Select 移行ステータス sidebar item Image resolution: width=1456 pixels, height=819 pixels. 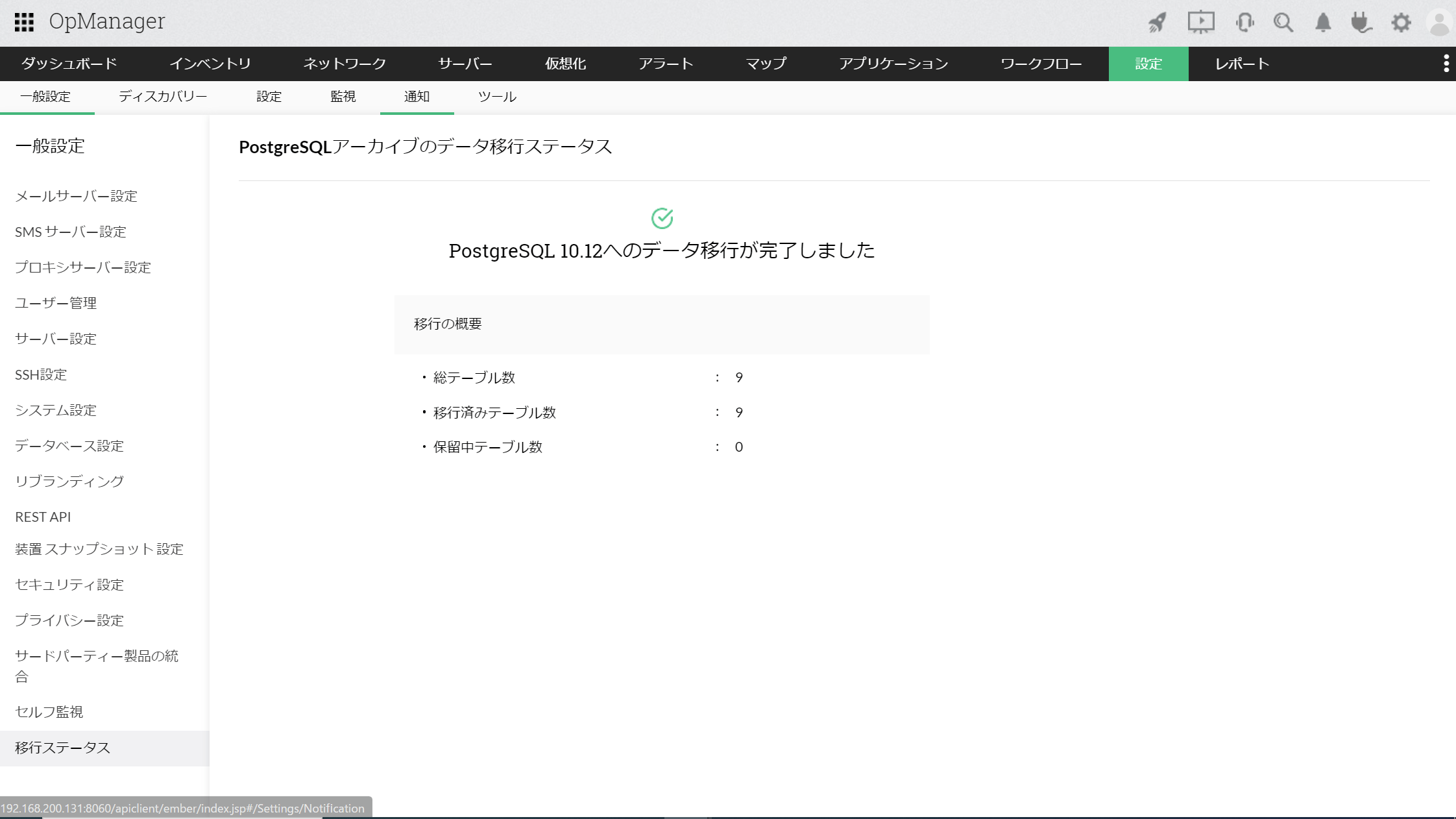(x=63, y=748)
